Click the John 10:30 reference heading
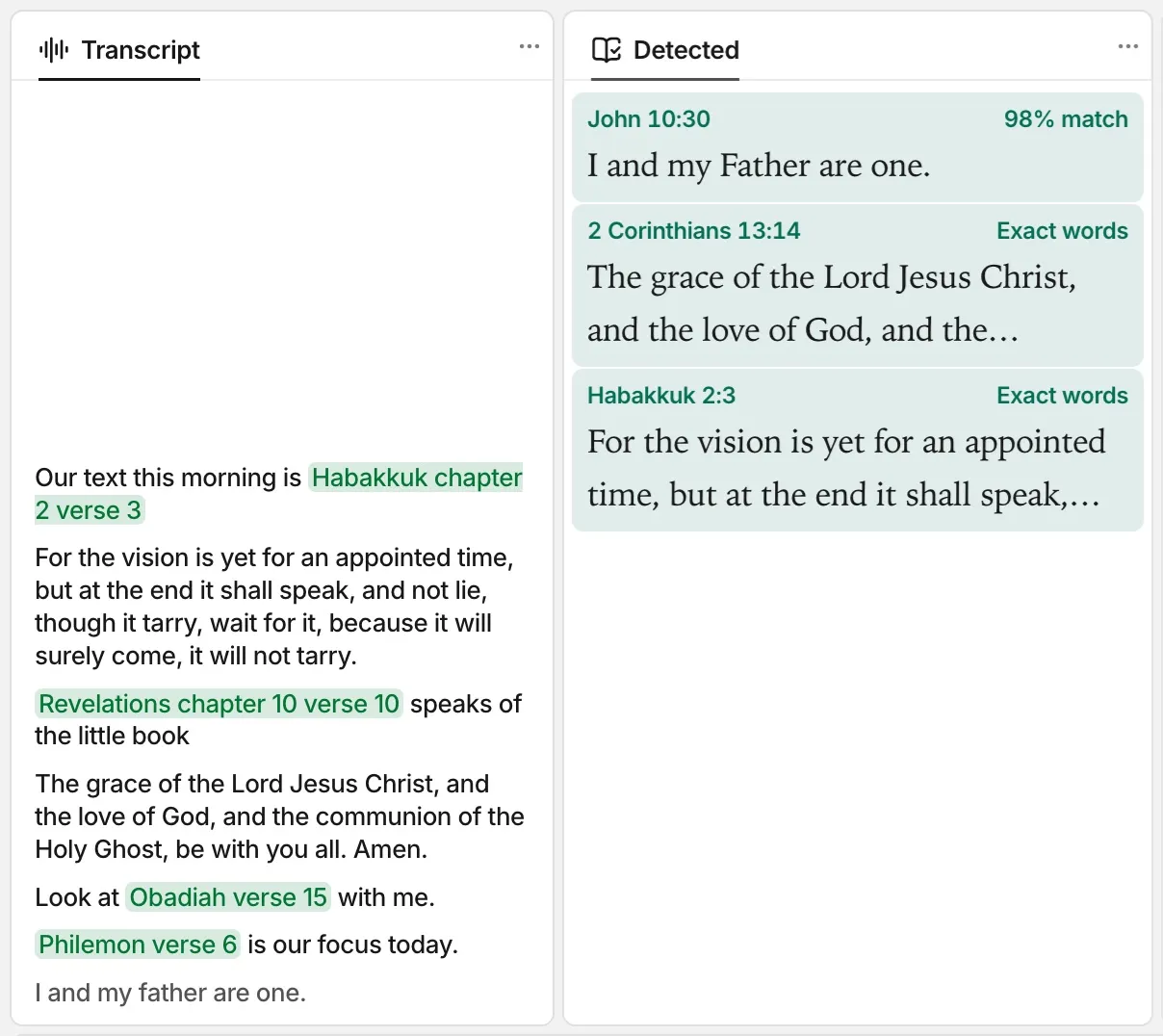 pos(649,119)
